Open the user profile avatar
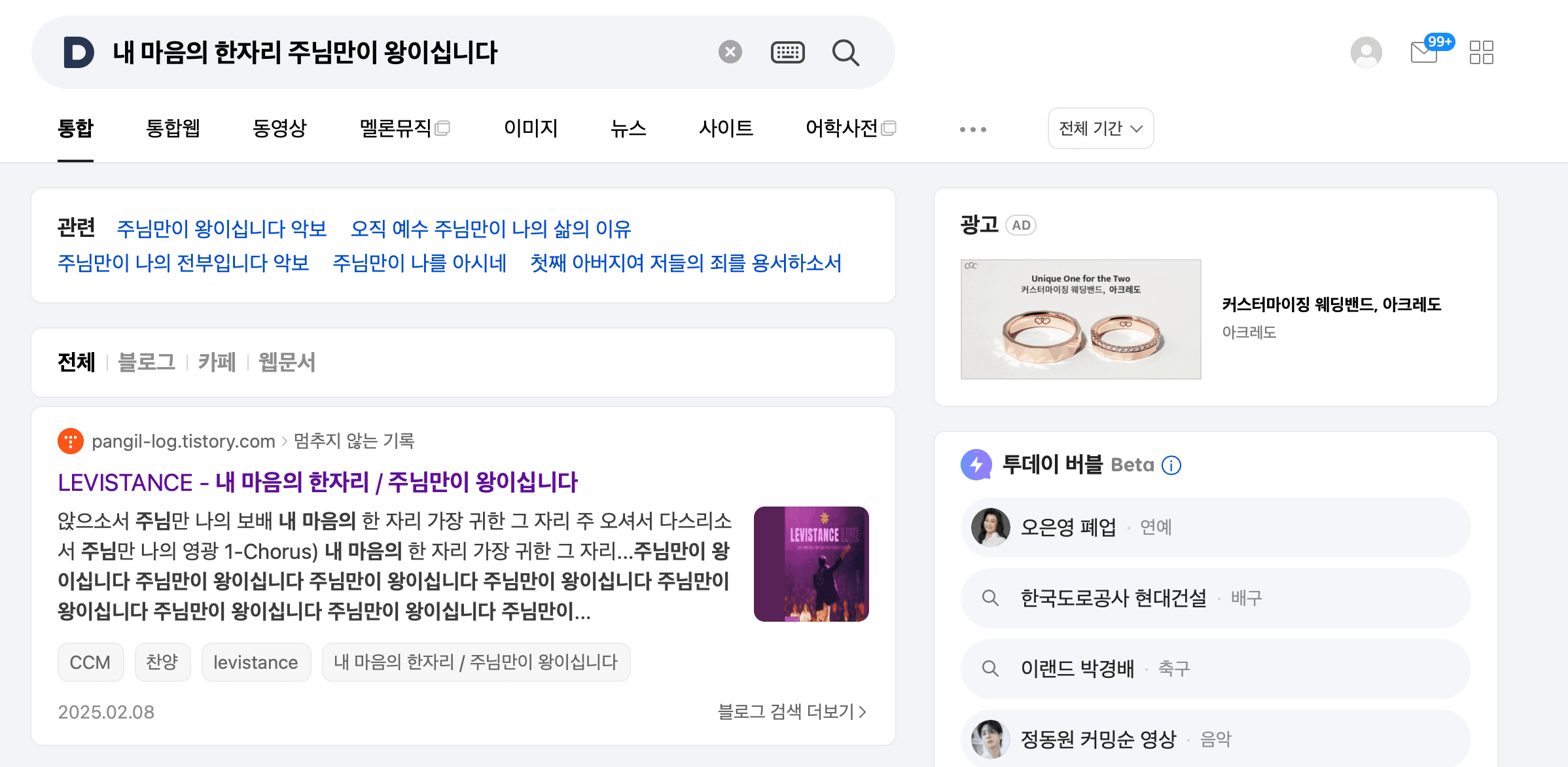The width and height of the screenshot is (1568, 767). (x=1366, y=52)
